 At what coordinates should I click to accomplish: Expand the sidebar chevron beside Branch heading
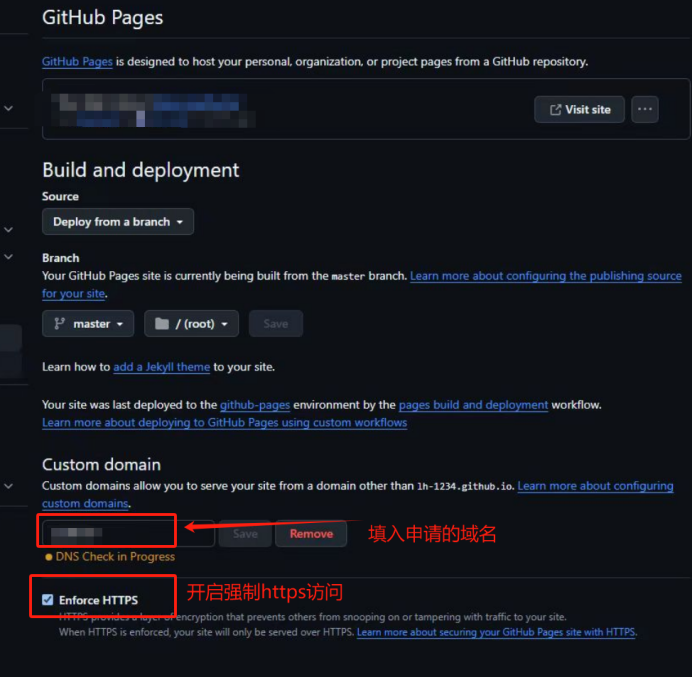click(x=8, y=256)
